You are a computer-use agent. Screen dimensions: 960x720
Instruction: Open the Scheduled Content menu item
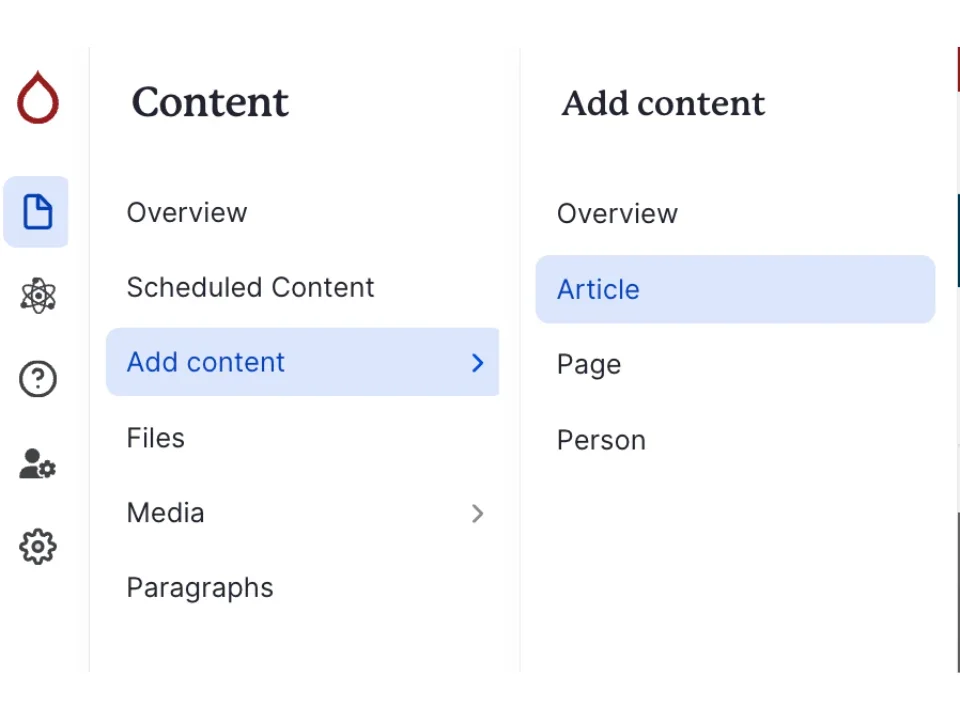click(x=250, y=287)
